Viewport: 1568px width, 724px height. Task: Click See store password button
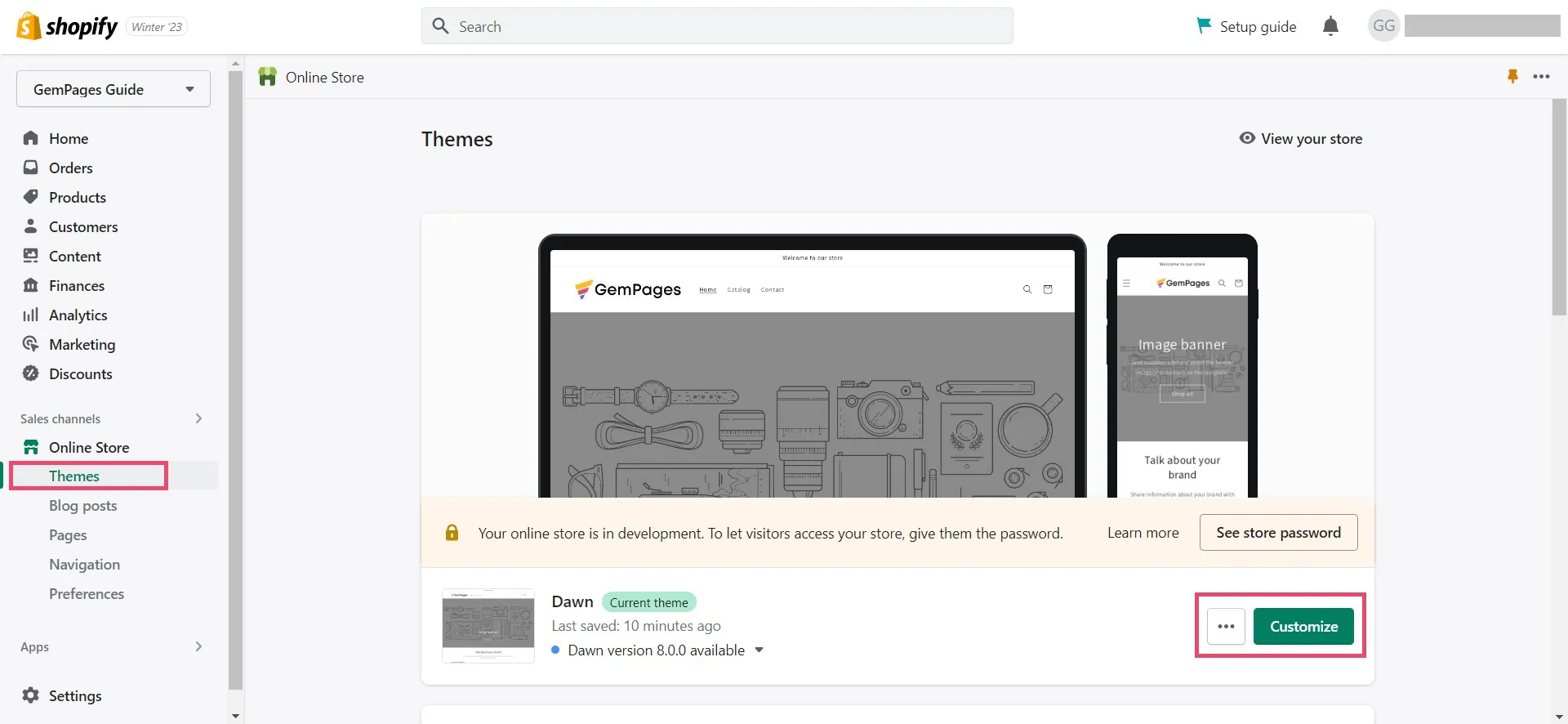click(x=1278, y=533)
